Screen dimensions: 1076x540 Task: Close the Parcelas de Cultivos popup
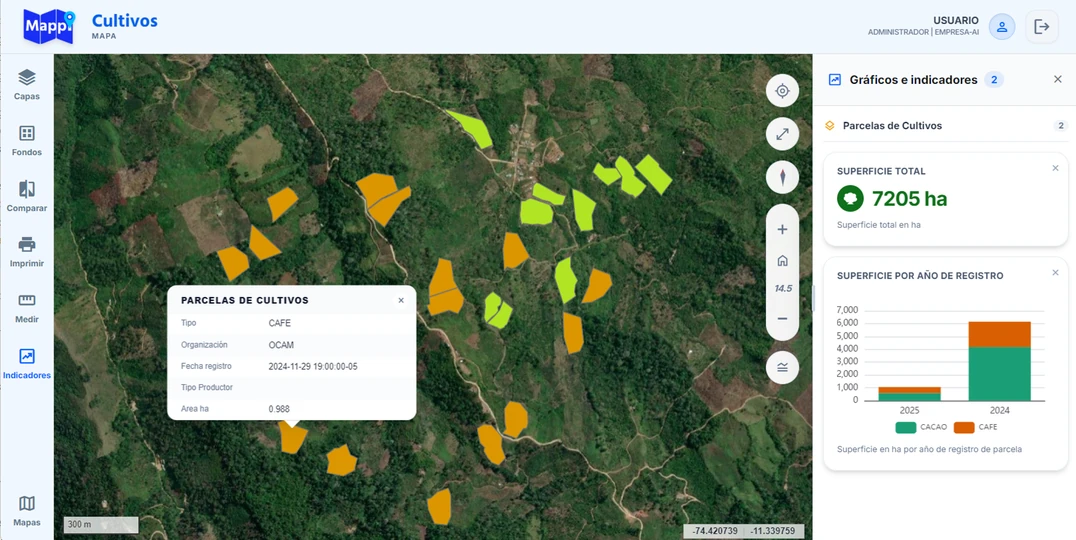(401, 301)
